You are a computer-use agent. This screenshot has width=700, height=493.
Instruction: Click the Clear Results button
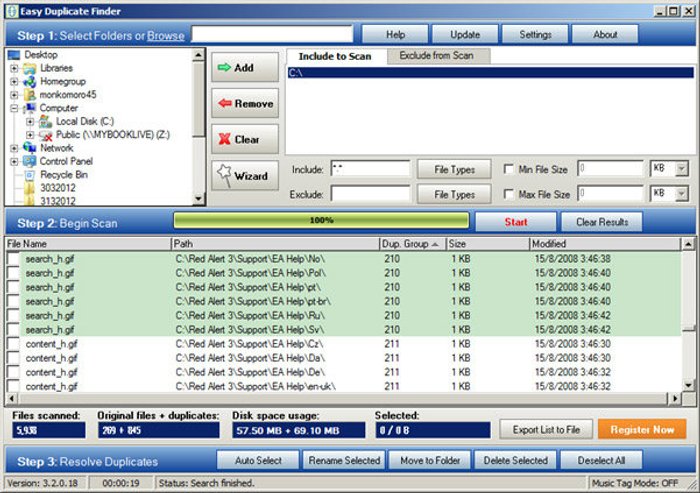click(602, 222)
